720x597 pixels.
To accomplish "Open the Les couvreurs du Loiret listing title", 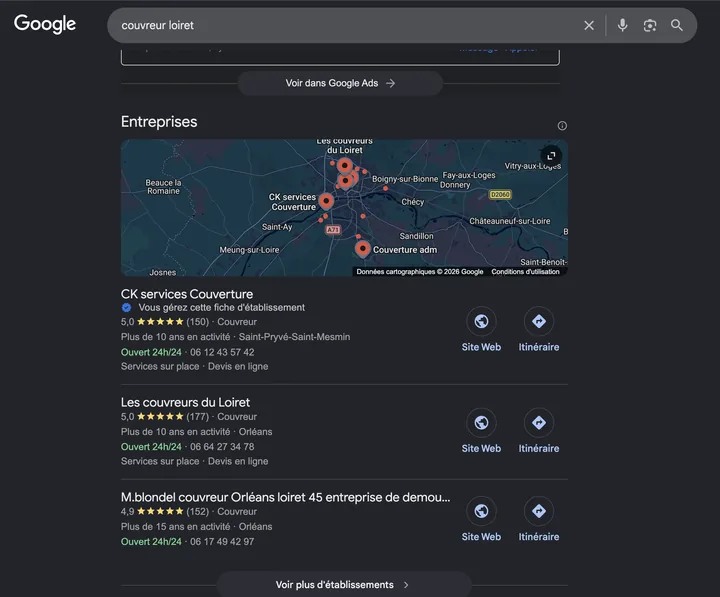I will click(x=185, y=402).
